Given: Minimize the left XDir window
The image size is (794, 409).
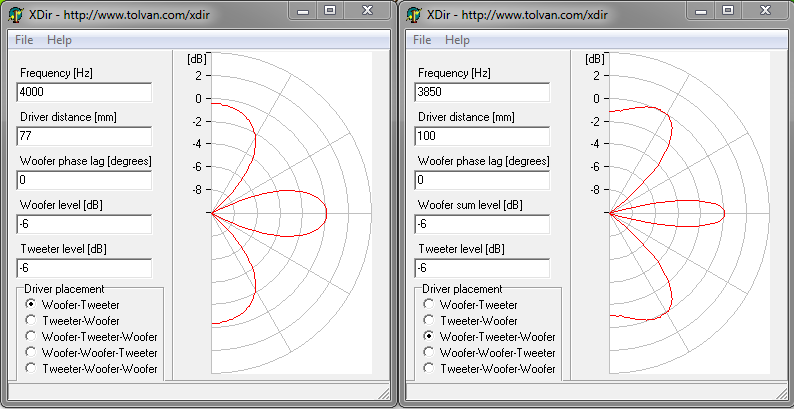Looking at the screenshot, I should pyautogui.click(x=303, y=11).
